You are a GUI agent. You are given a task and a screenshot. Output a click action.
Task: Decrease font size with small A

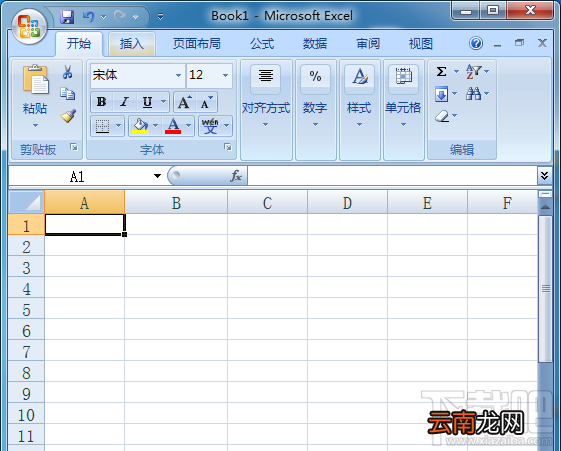tap(206, 102)
